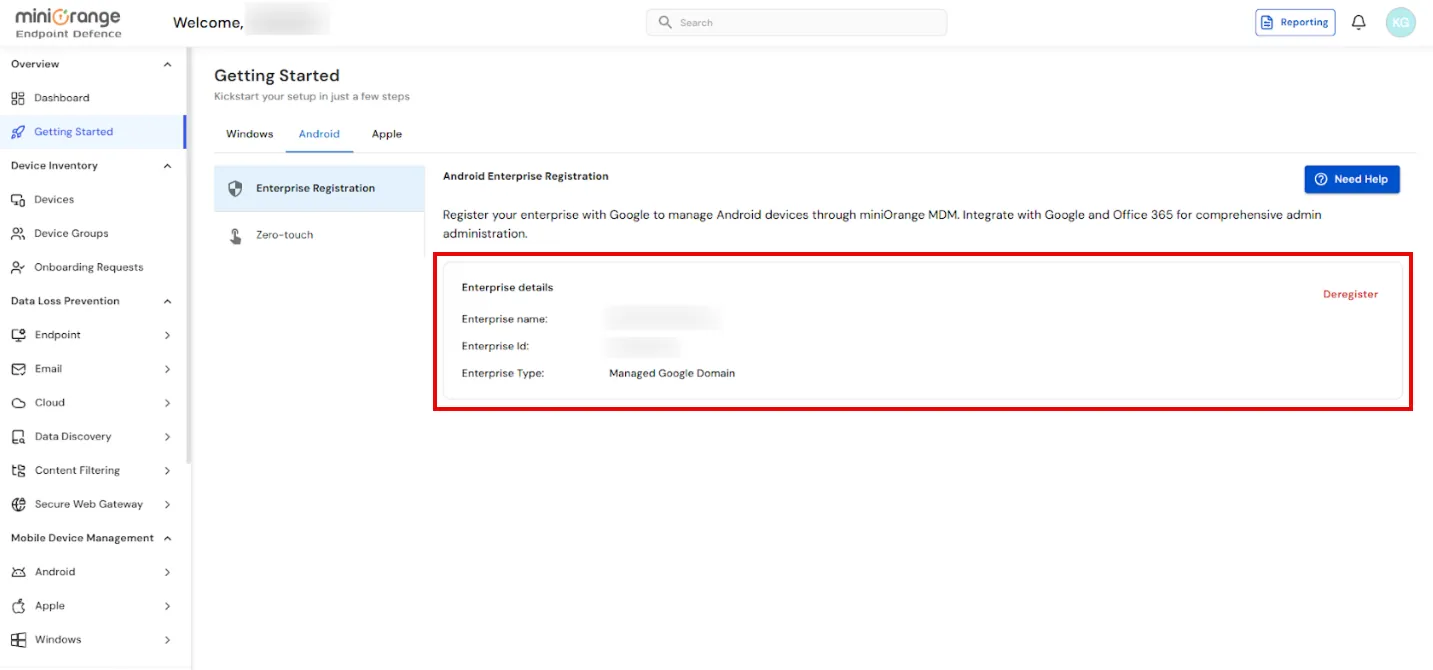Expand the Email submenu arrow

167,369
